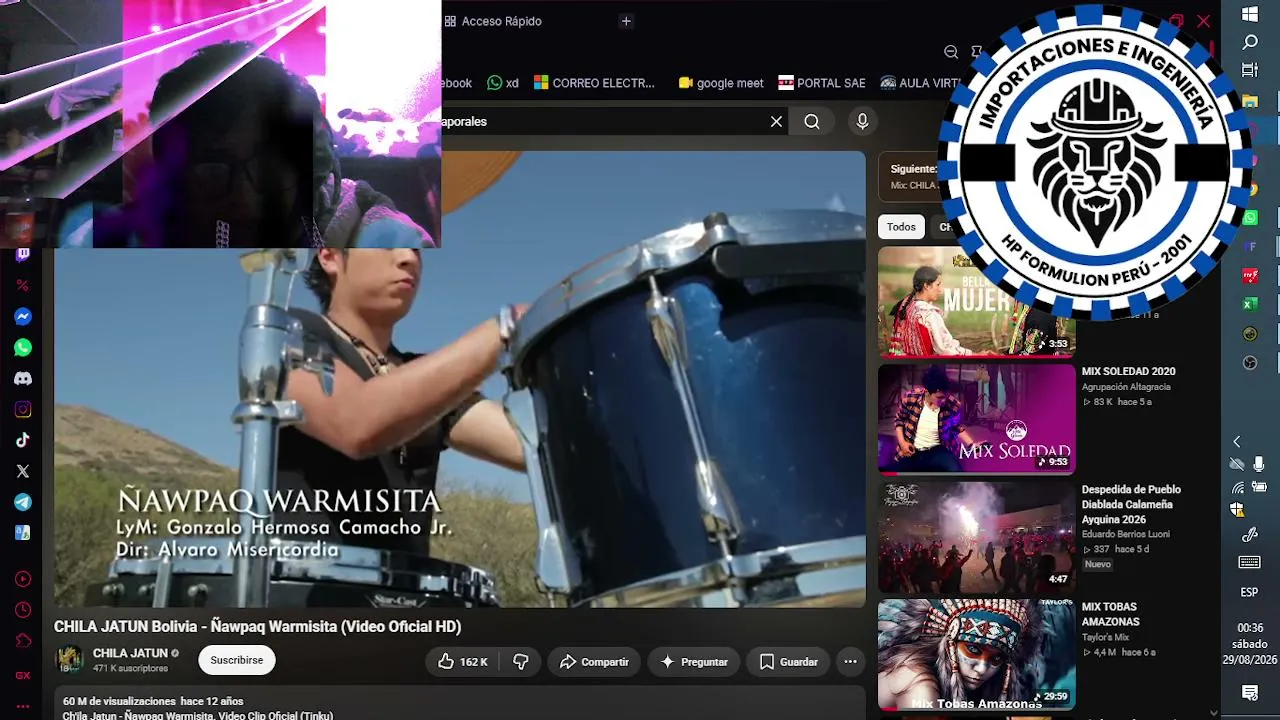Open Twitch in the browser sidebar
The height and width of the screenshot is (720, 1280).
point(23,255)
